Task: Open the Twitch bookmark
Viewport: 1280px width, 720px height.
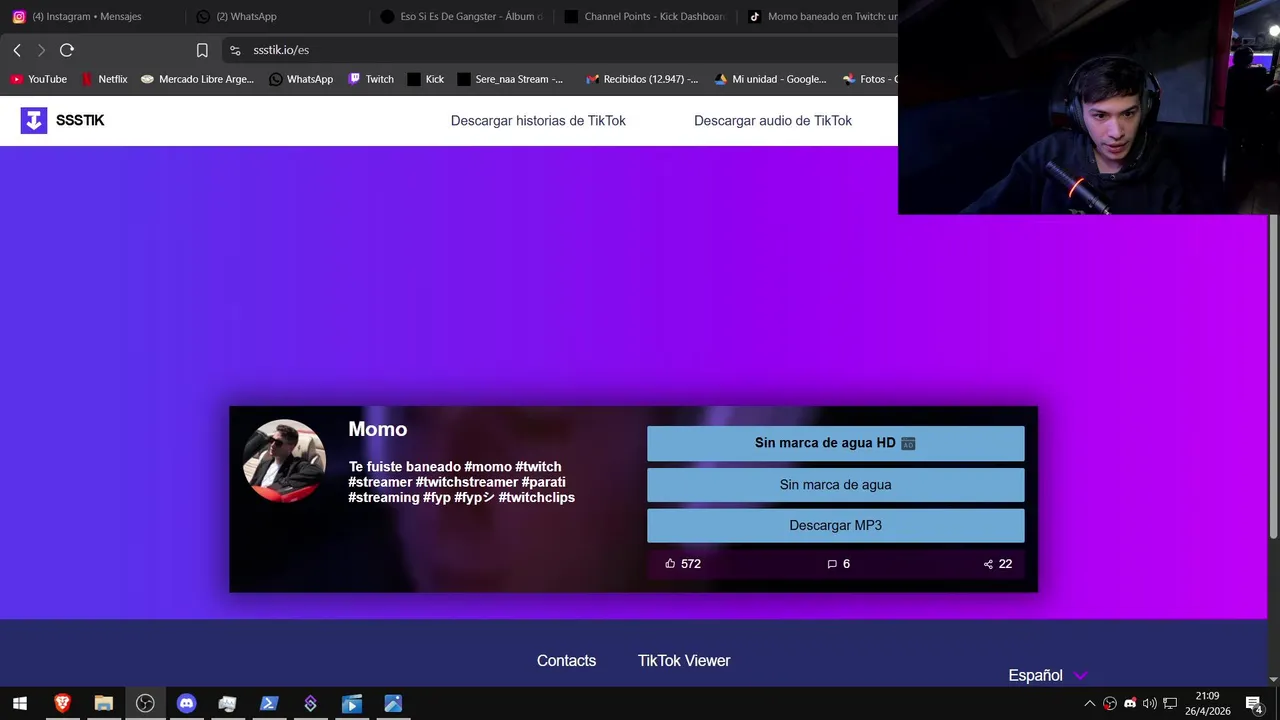Action: (x=371, y=79)
